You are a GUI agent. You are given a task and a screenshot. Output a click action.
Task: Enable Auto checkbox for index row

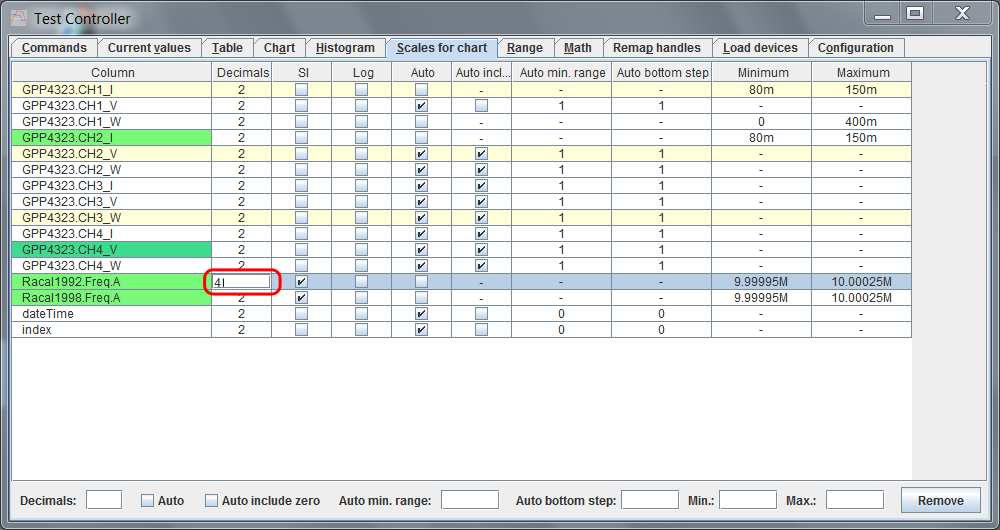pos(421,330)
